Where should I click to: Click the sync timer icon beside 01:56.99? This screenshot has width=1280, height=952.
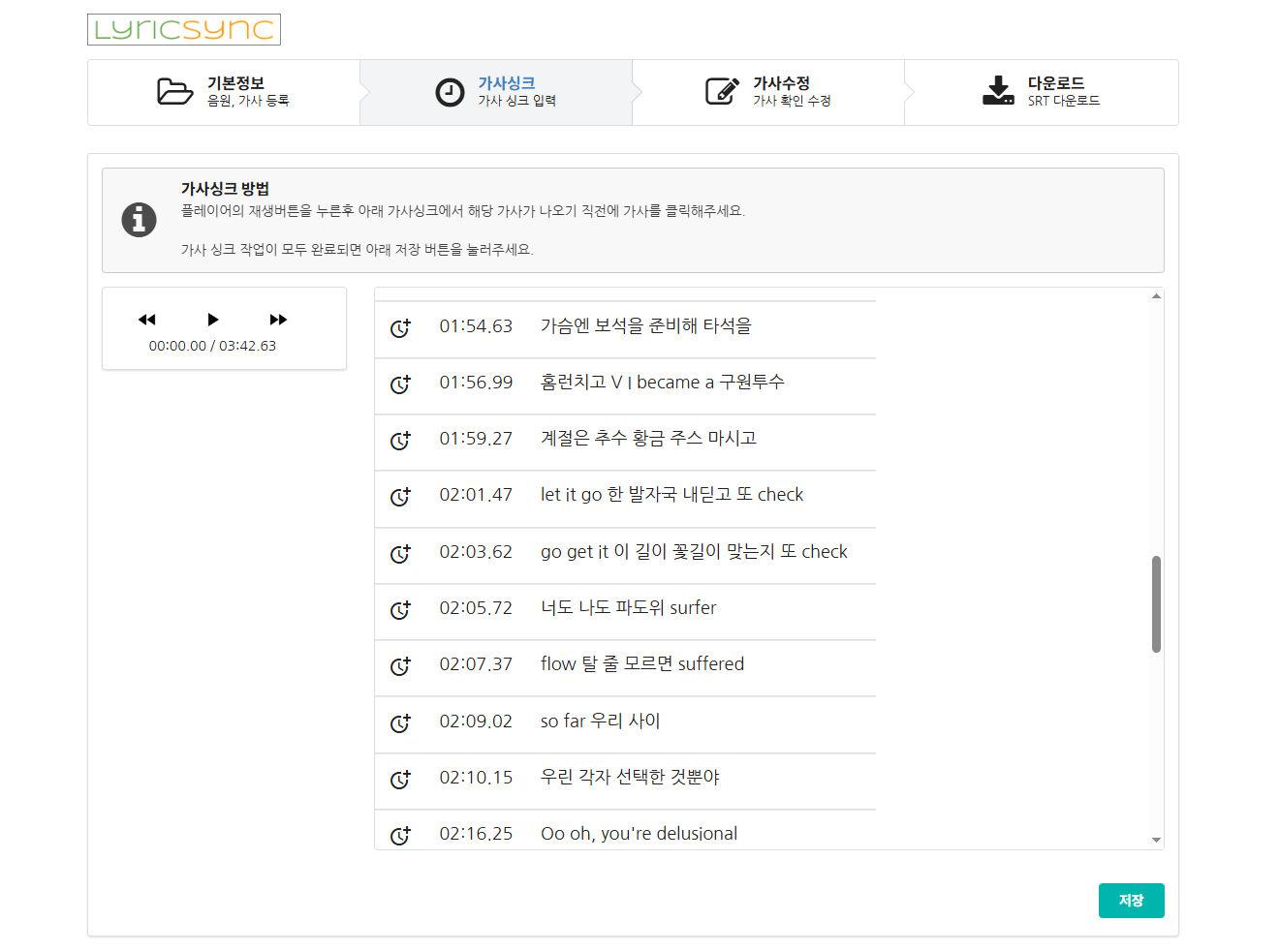[x=400, y=384]
